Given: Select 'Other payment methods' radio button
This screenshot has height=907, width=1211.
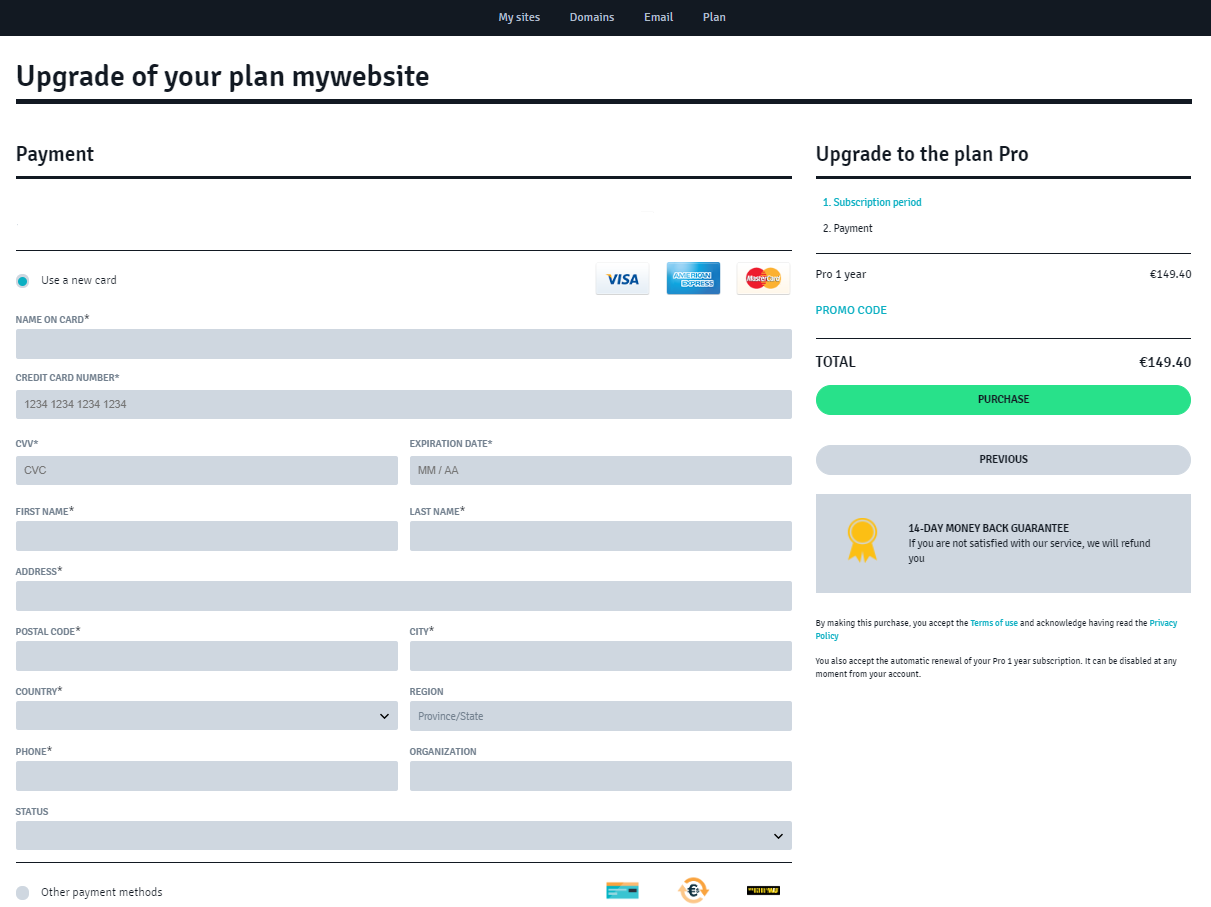Looking at the screenshot, I should click(x=22, y=892).
